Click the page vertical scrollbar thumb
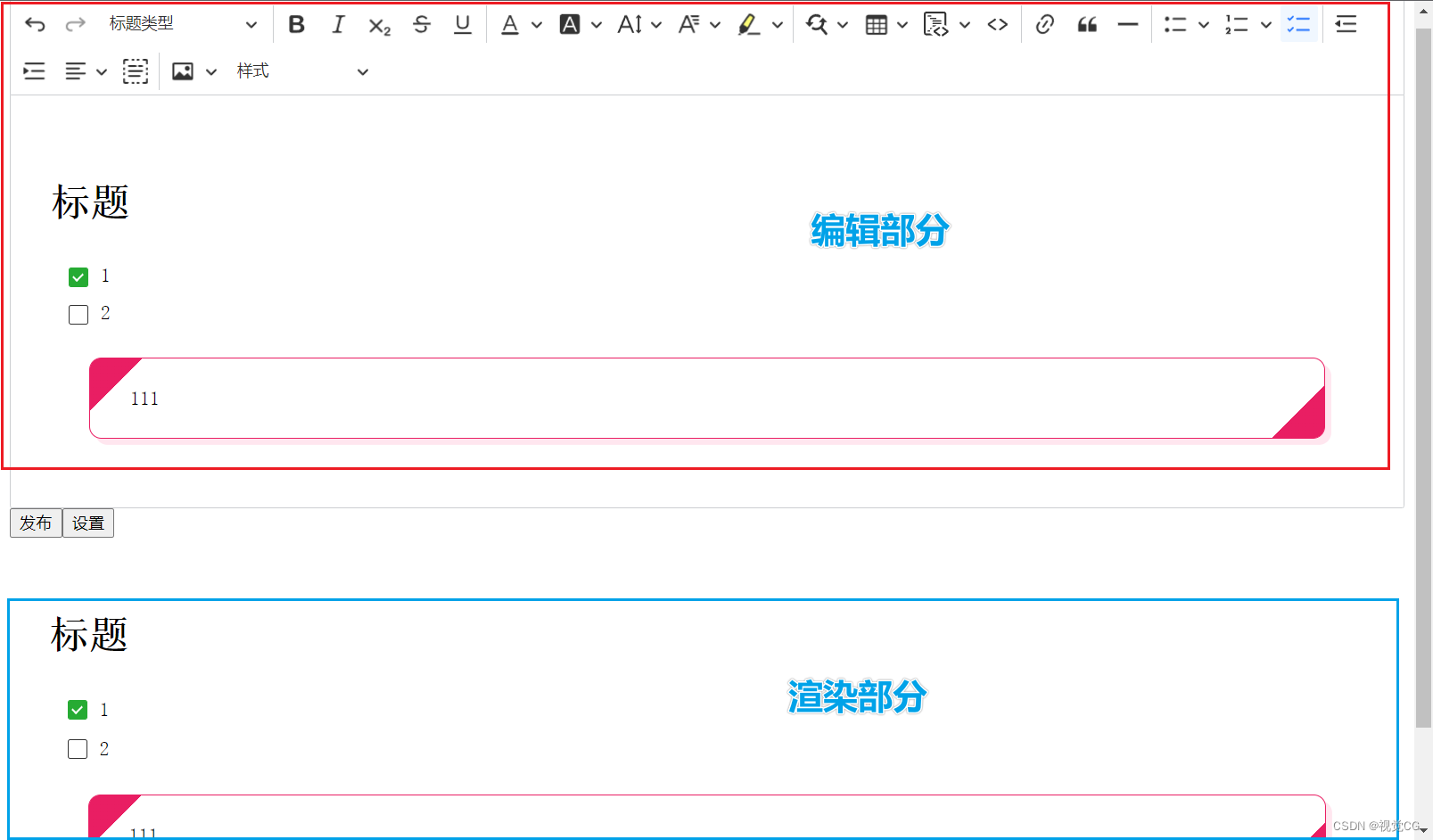The height and width of the screenshot is (840, 1433). pyautogui.click(x=1423, y=377)
